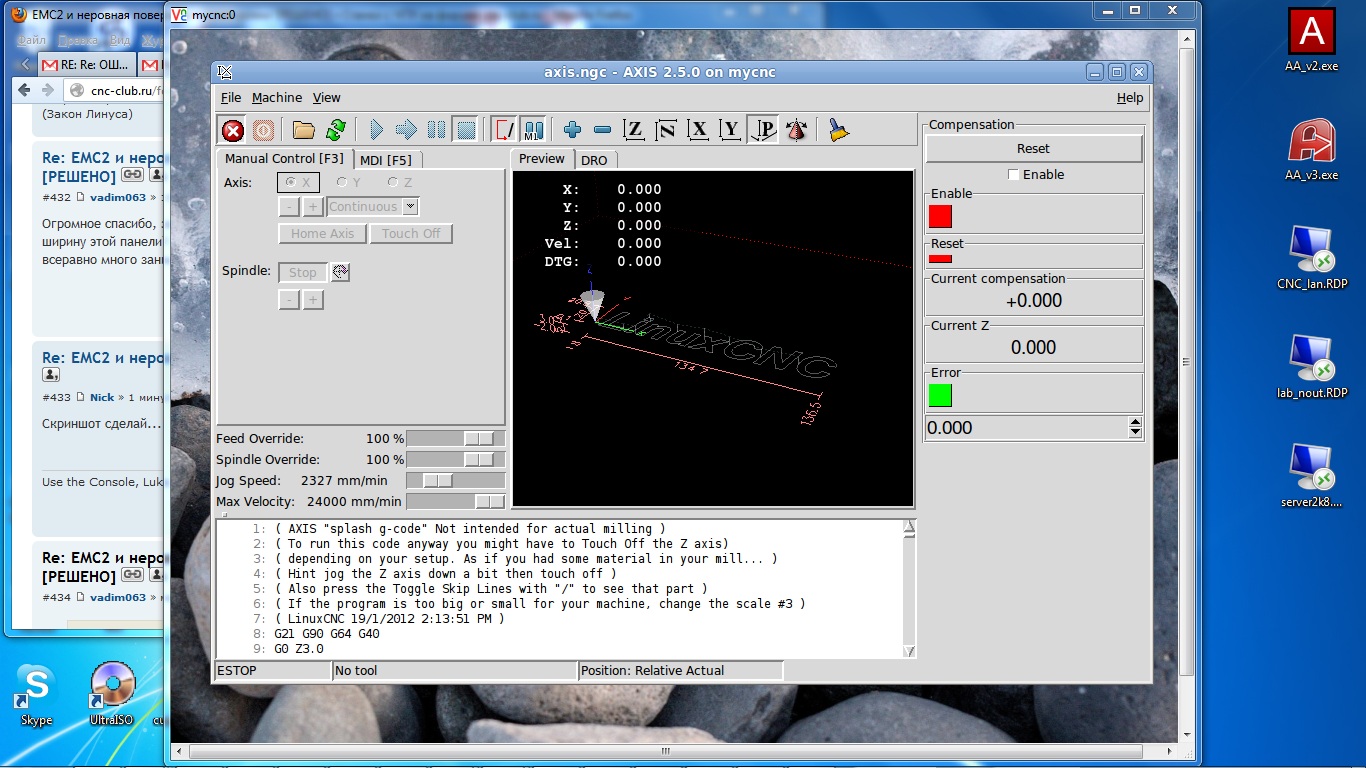Adjust the Max Velocity slider
Viewport: 1366px width, 768px height.
coord(456,502)
